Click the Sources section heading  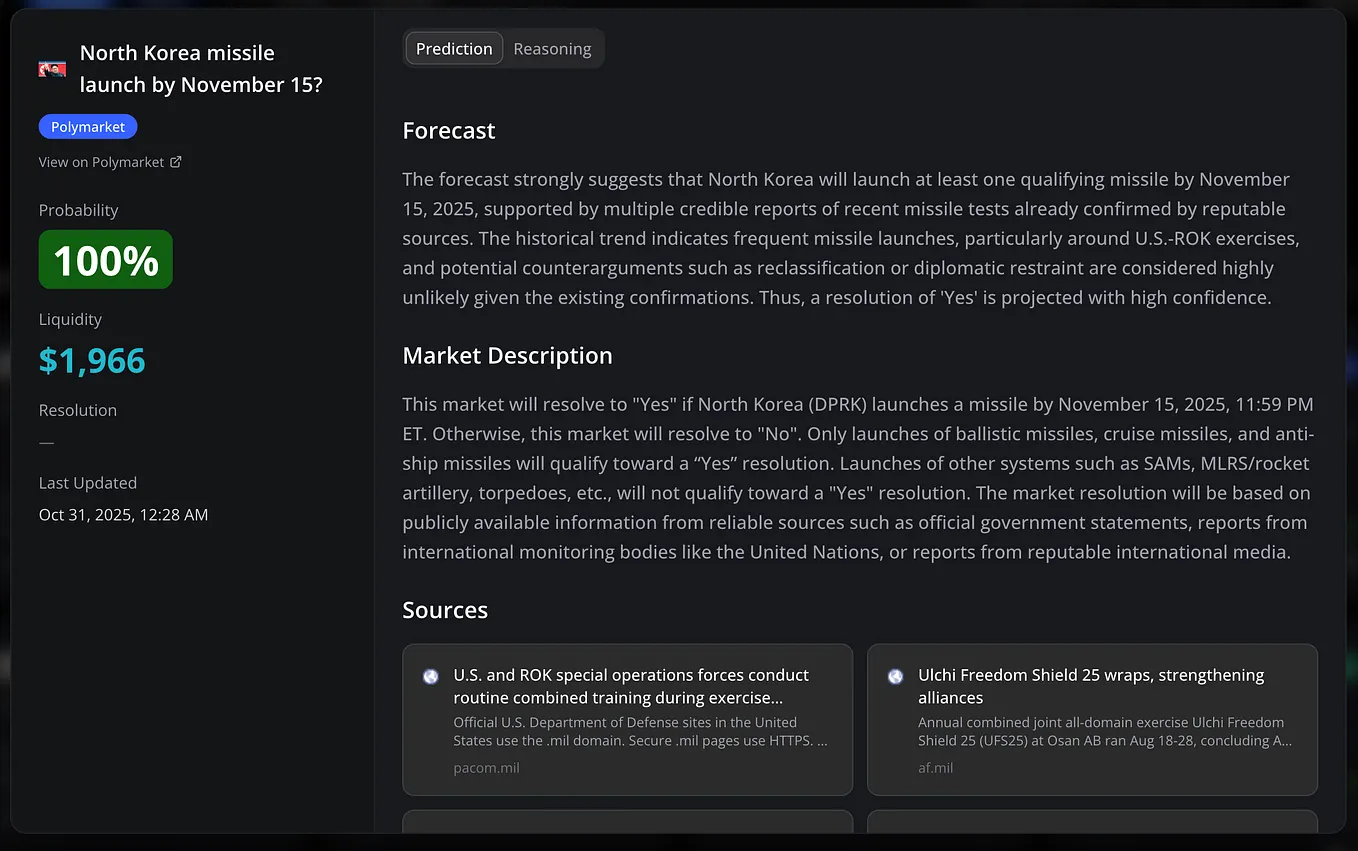click(x=445, y=610)
